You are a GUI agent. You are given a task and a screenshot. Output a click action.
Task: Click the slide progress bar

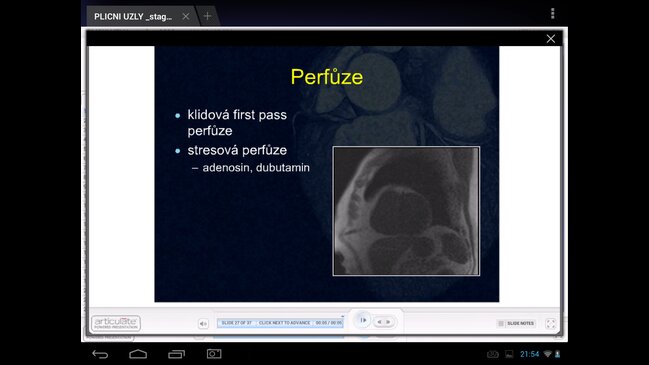(x=281, y=323)
